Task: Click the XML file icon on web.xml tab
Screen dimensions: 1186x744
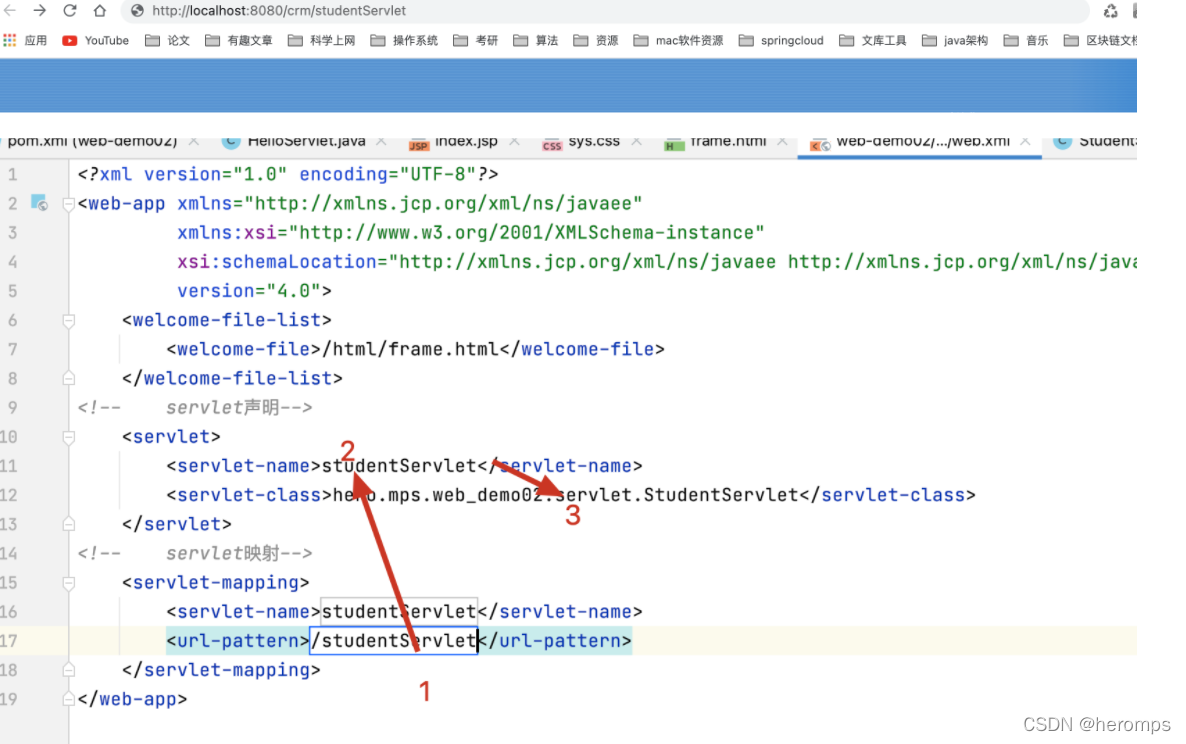Action: (x=820, y=144)
